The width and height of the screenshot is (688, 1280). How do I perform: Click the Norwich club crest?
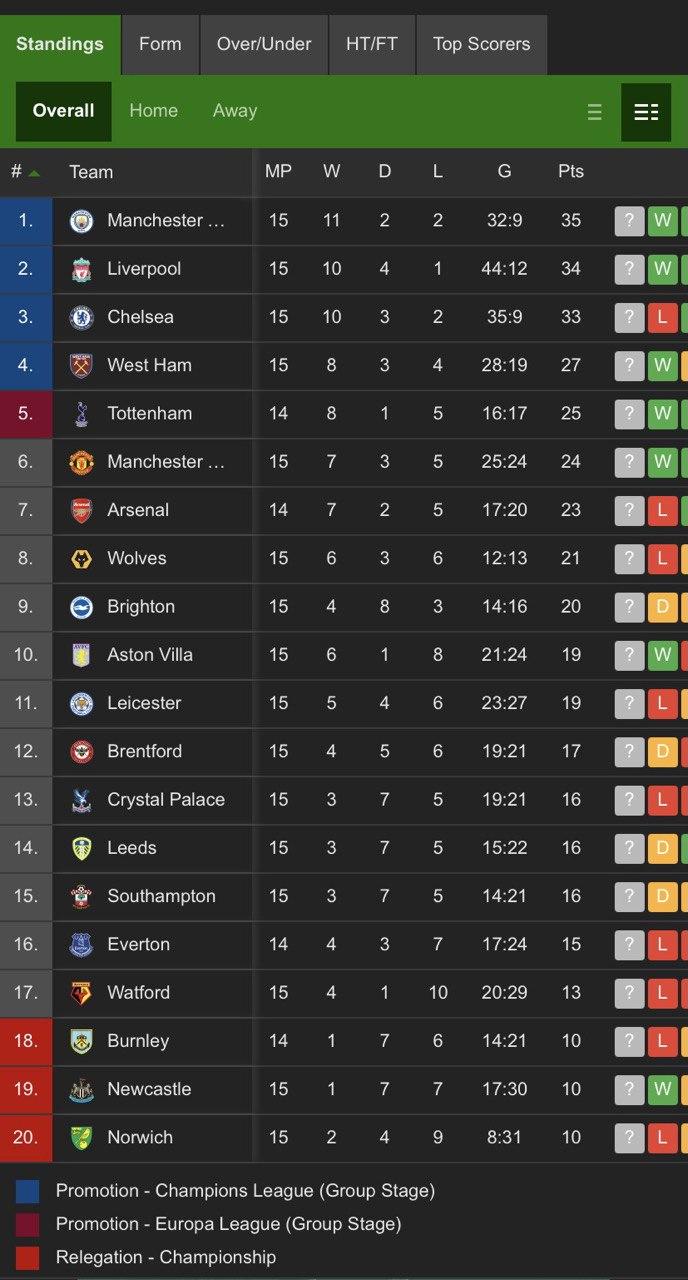tap(81, 1137)
